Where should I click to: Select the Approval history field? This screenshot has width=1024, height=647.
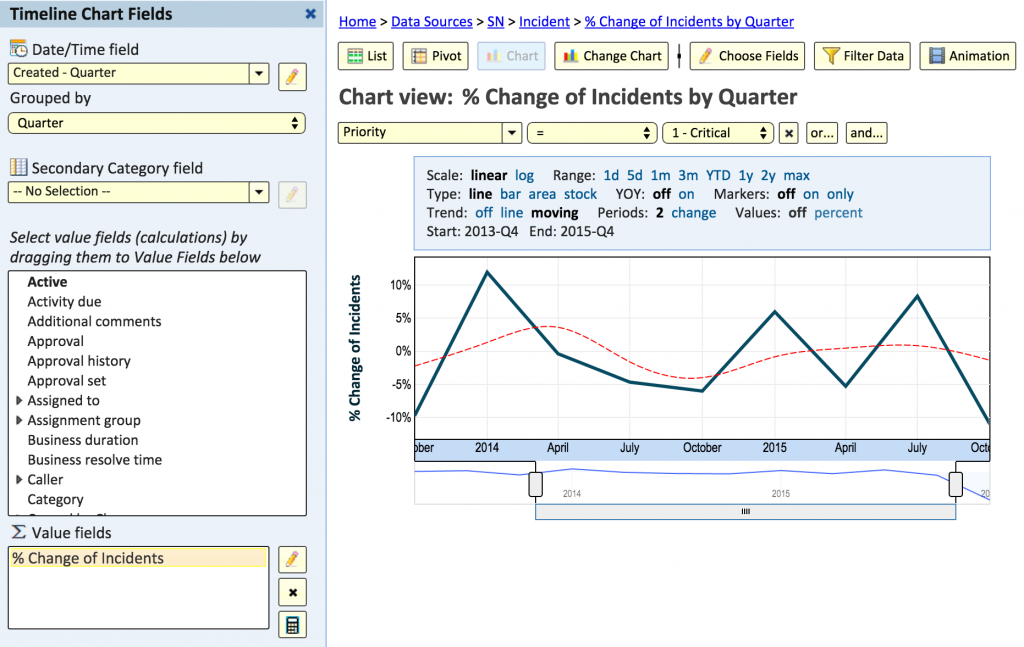[79, 361]
